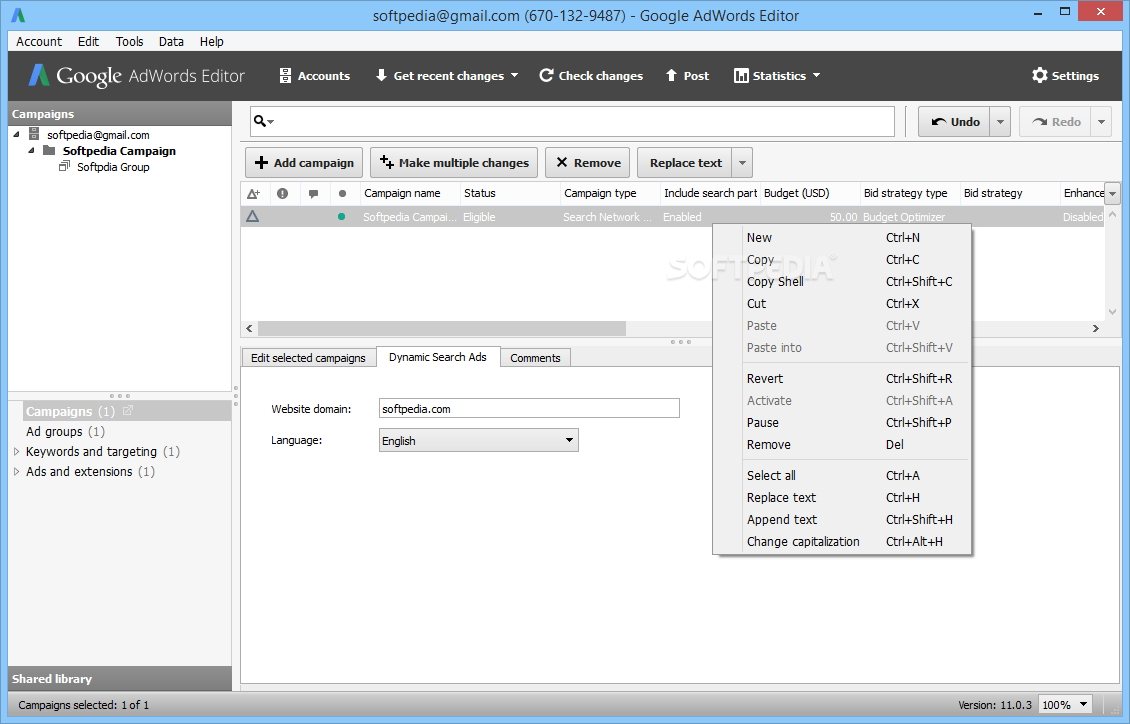Screen dimensions: 1130x724
Task: Open the Redo dropdown arrow
Action: point(1101,122)
